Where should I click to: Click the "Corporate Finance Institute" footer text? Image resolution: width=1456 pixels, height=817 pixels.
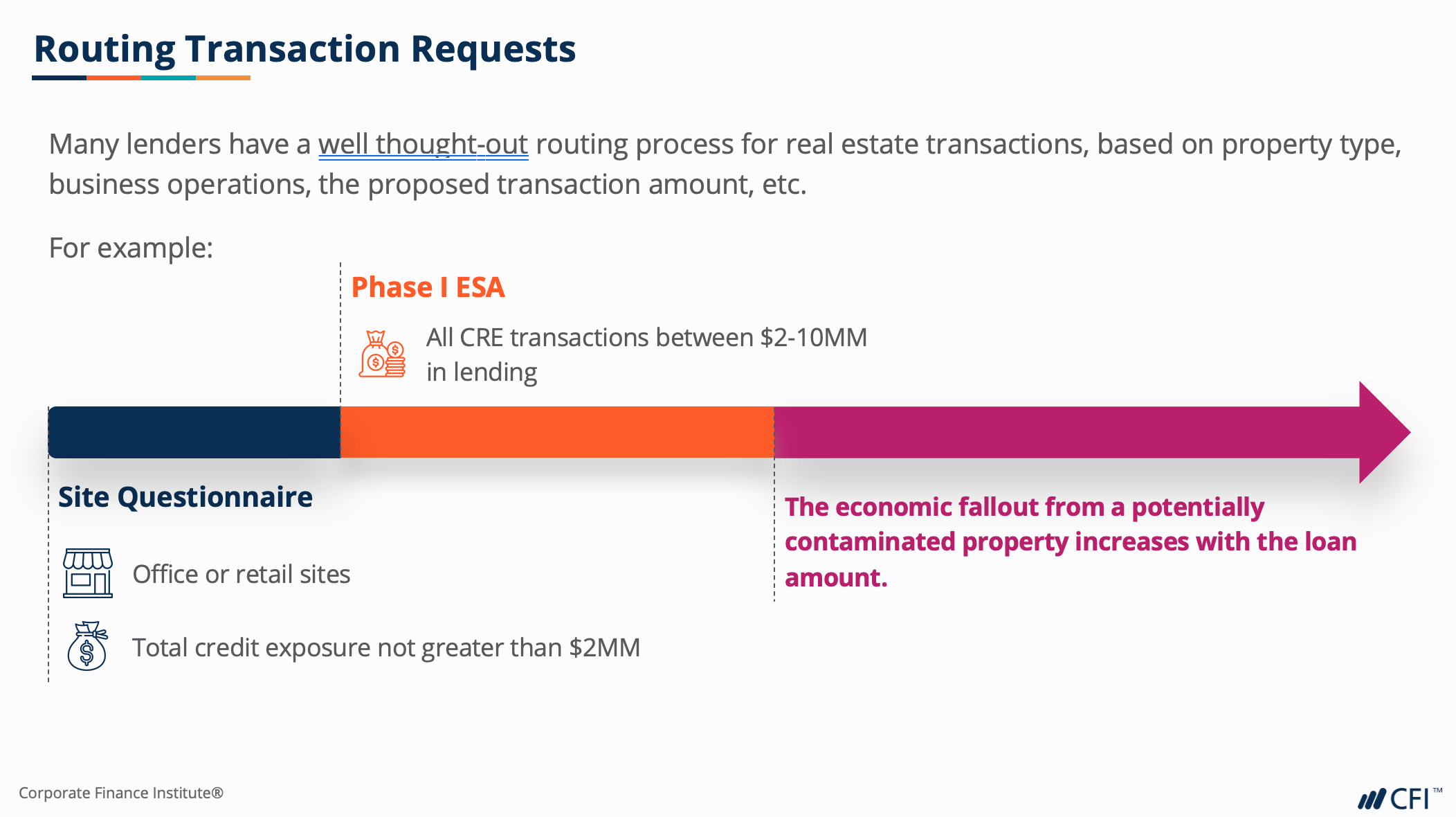tap(121, 793)
